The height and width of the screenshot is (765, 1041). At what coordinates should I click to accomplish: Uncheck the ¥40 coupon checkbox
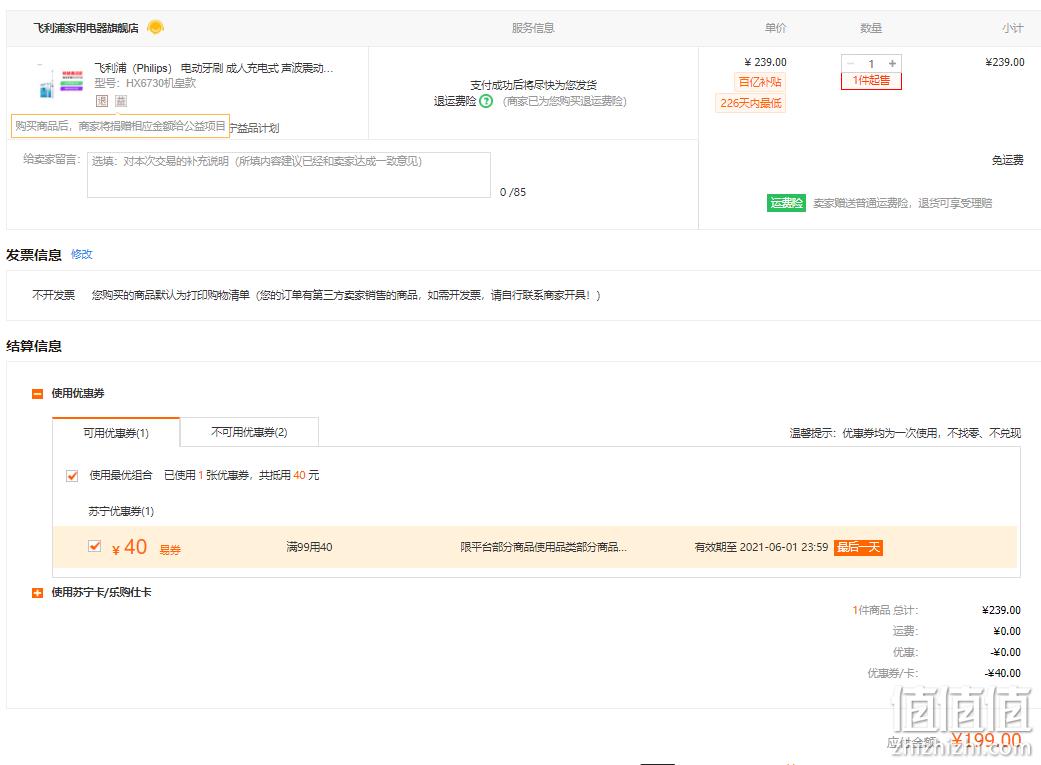94,546
